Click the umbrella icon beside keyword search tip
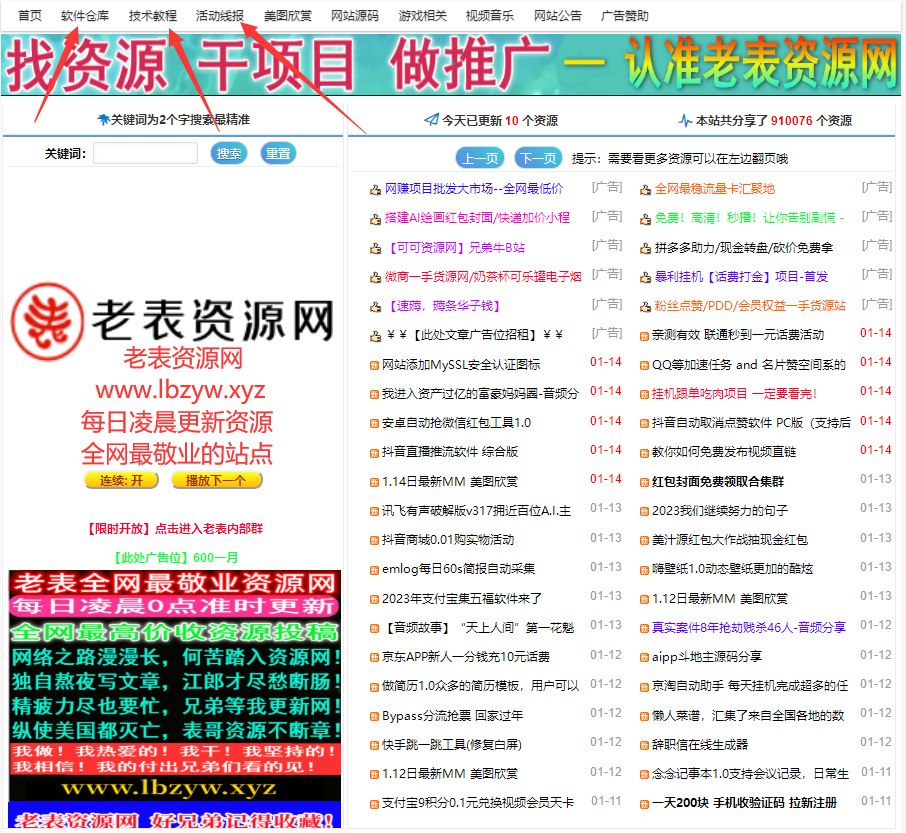The height and width of the screenshot is (833, 906). 103,120
